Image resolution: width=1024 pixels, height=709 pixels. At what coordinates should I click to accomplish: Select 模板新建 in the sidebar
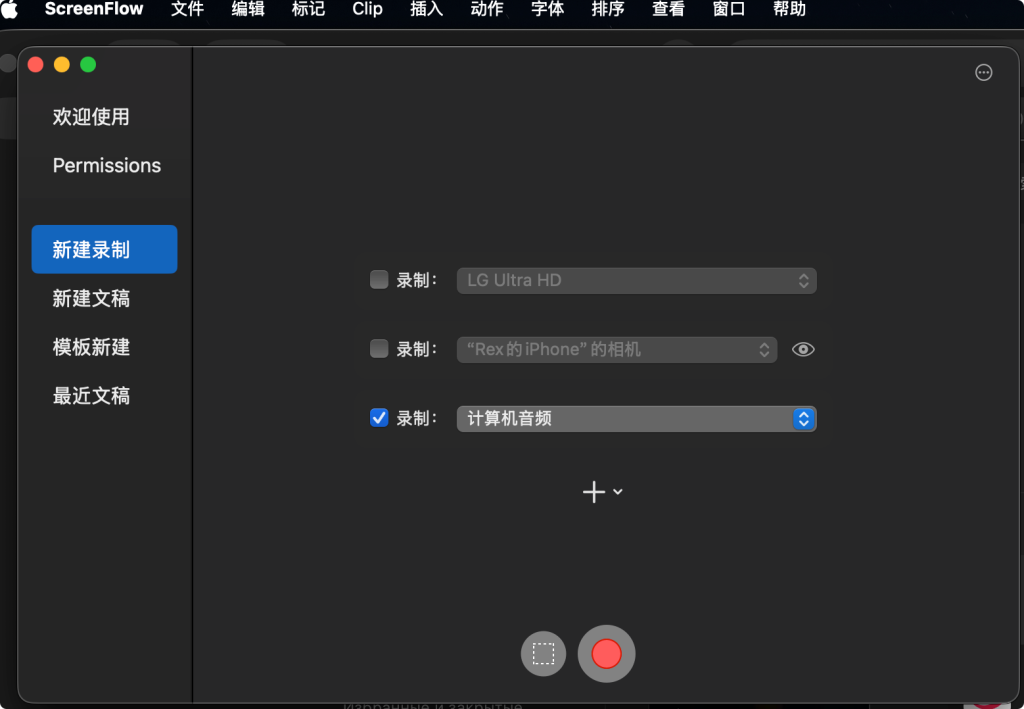[x=91, y=347]
